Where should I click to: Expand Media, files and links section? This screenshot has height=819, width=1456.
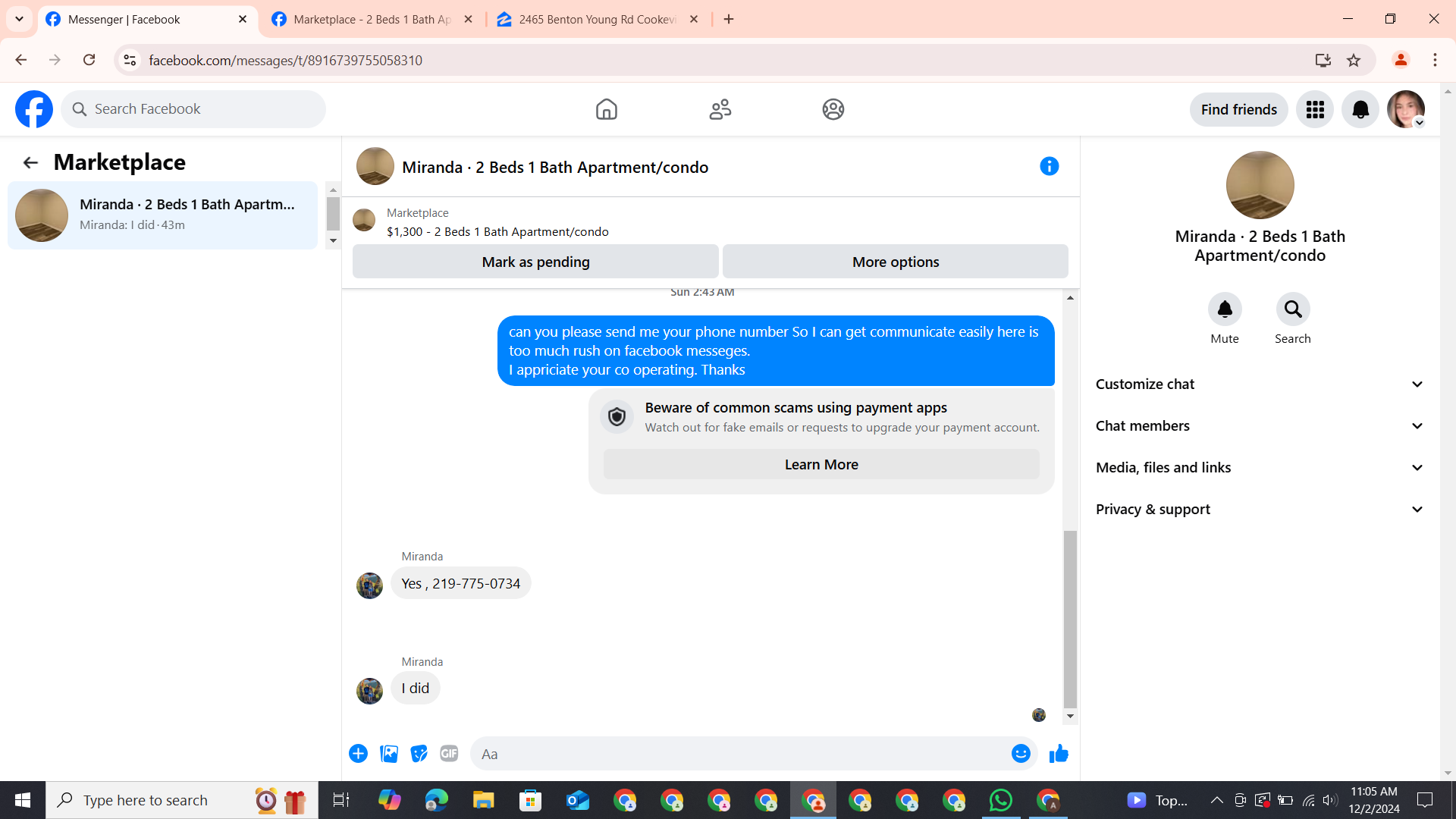(x=1260, y=468)
